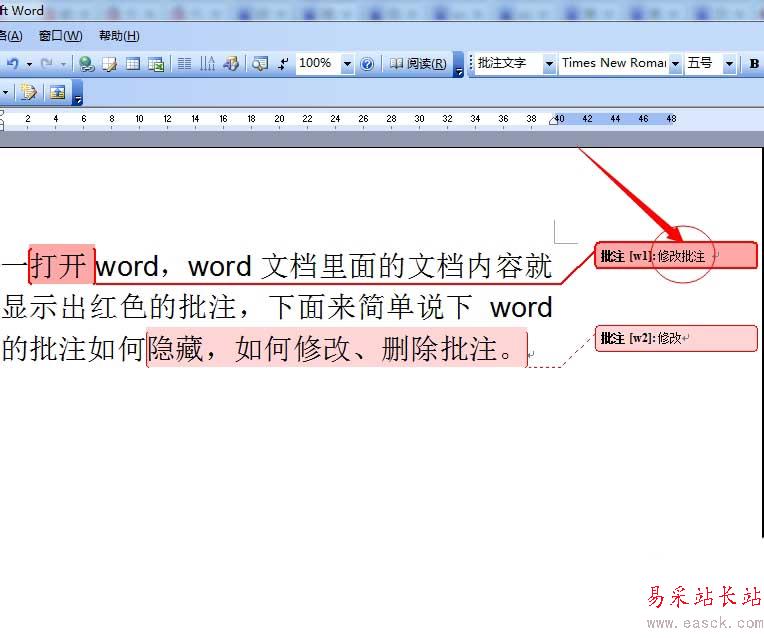764x638 pixels.
Task: Click the right indent marker on the ruler
Action: (x=553, y=120)
